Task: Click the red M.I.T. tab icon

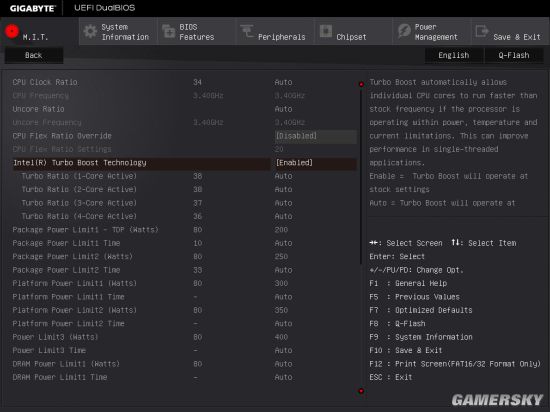Action: click(12, 31)
